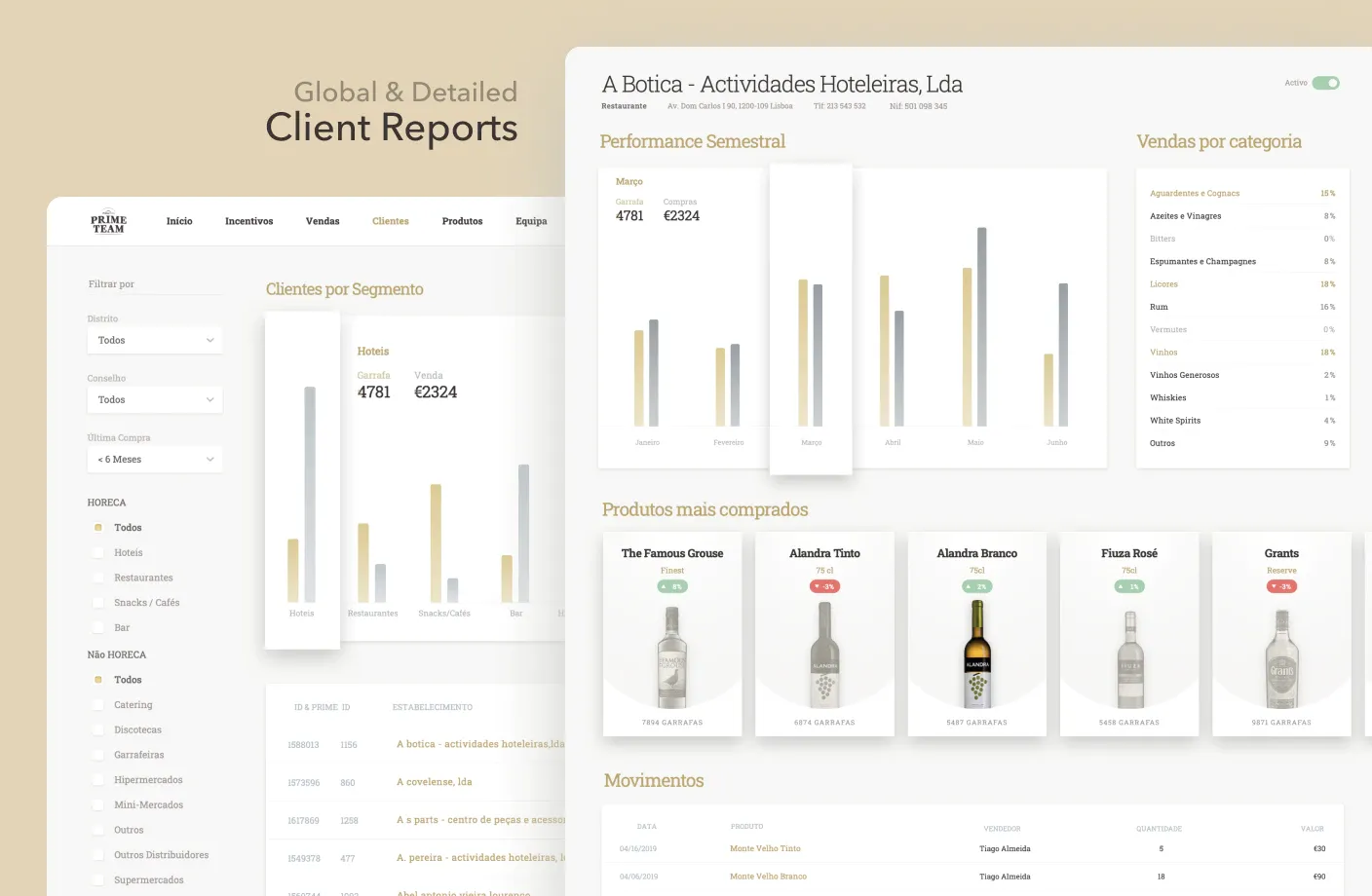Open the Última Compra dropdown
The width and height of the screenshot is (1372, 896).
(155, 459)
